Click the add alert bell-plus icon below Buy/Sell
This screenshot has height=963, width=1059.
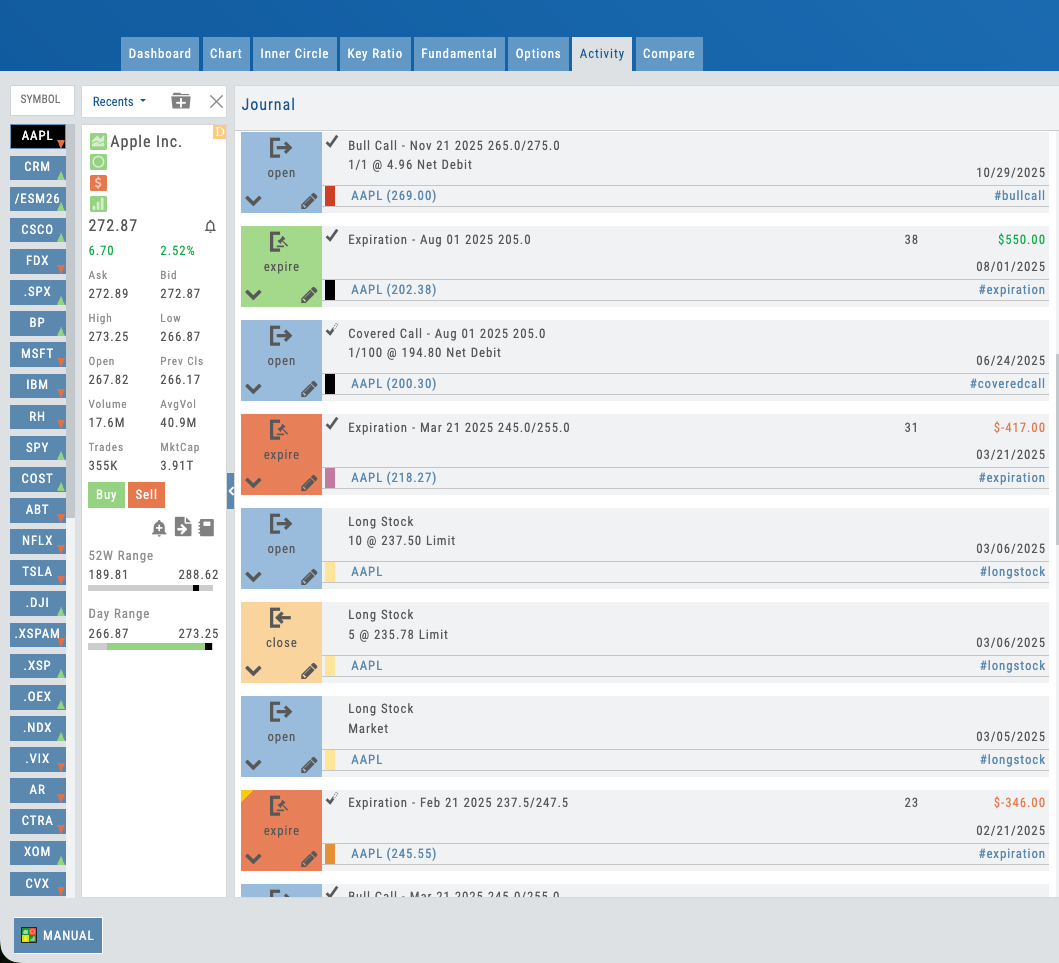159,528
